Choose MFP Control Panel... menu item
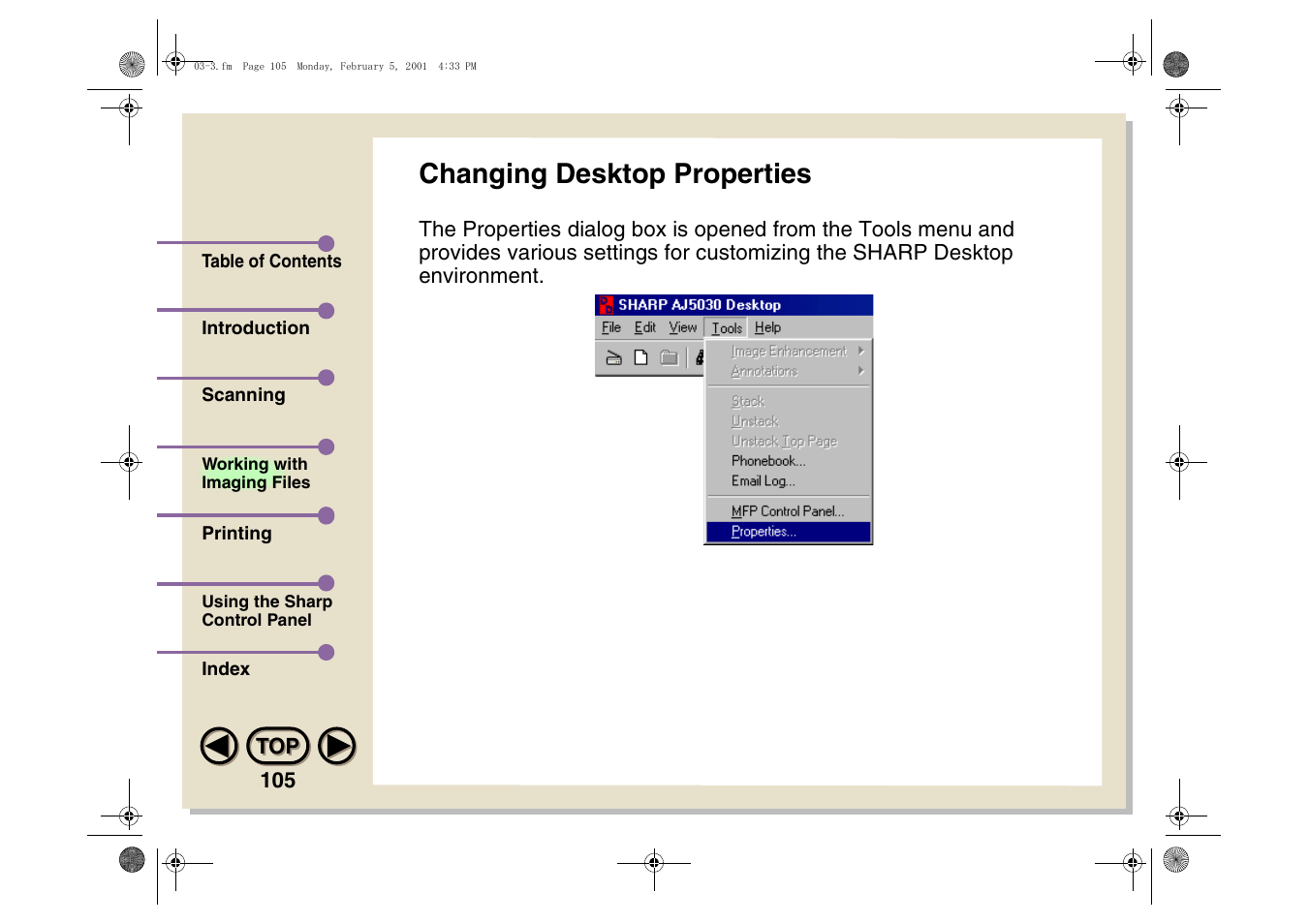This screenshot has width=1309, height=924. click(x=788, y=511)
